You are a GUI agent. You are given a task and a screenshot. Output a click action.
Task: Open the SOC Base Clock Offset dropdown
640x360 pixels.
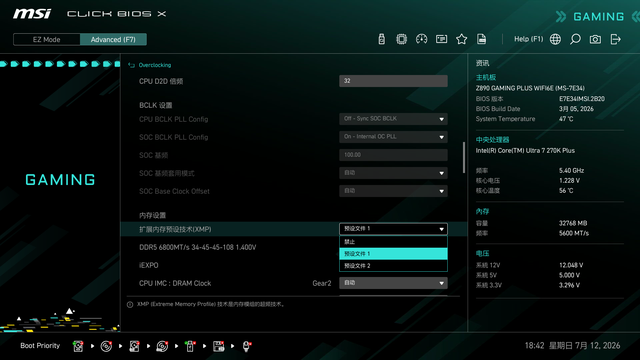pos(393,191)
